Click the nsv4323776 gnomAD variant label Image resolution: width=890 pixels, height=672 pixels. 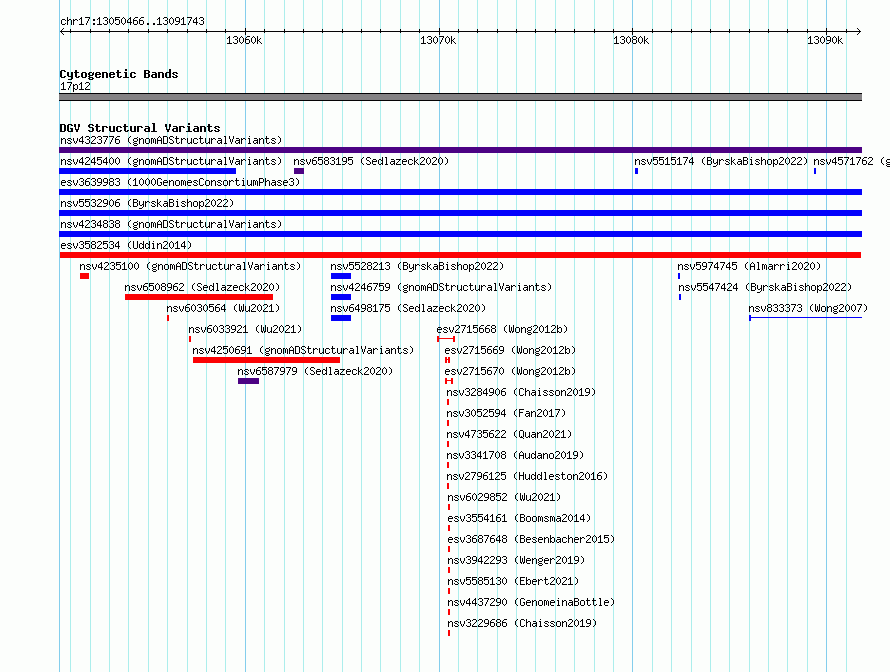point(171,140)
